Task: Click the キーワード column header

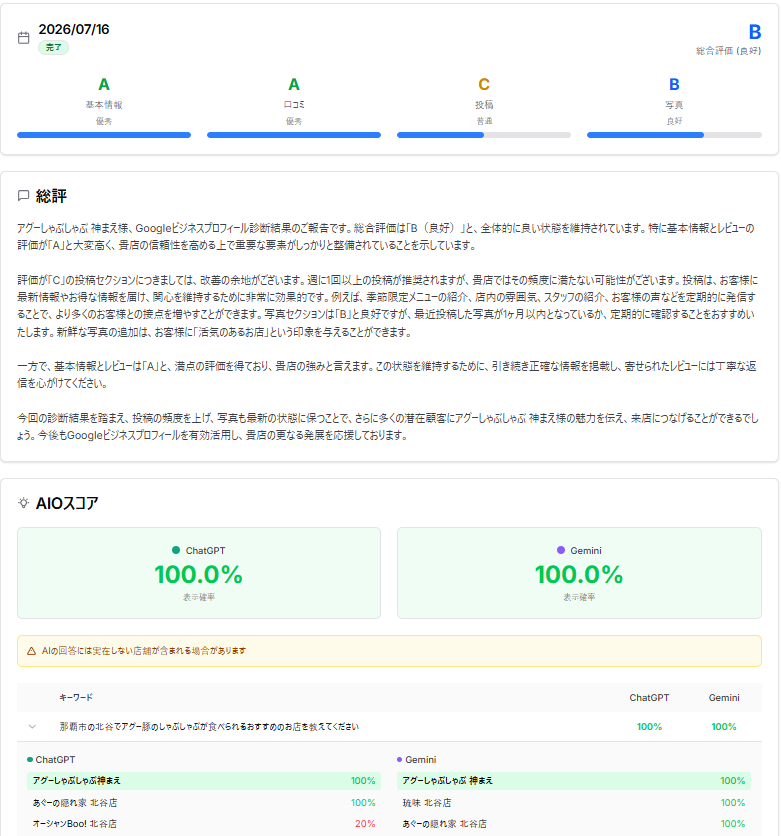Action: (76, 697)
